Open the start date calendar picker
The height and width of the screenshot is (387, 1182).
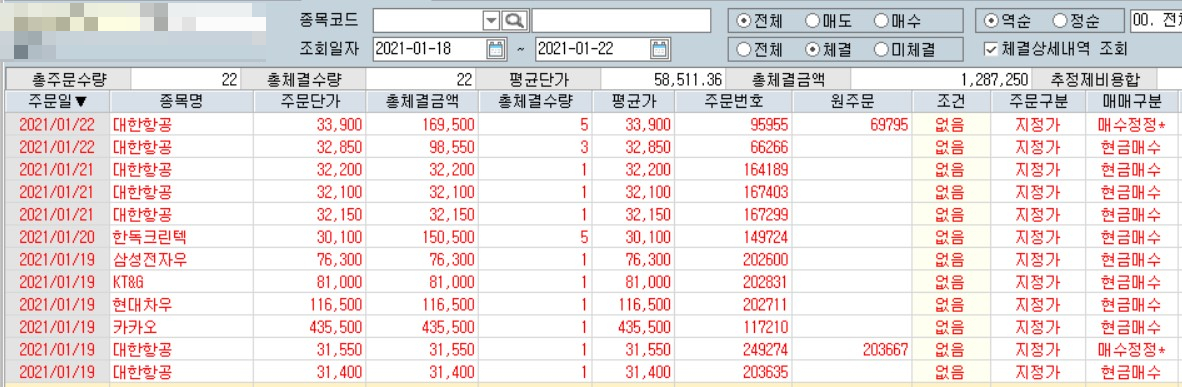click(x=496, y=50)
